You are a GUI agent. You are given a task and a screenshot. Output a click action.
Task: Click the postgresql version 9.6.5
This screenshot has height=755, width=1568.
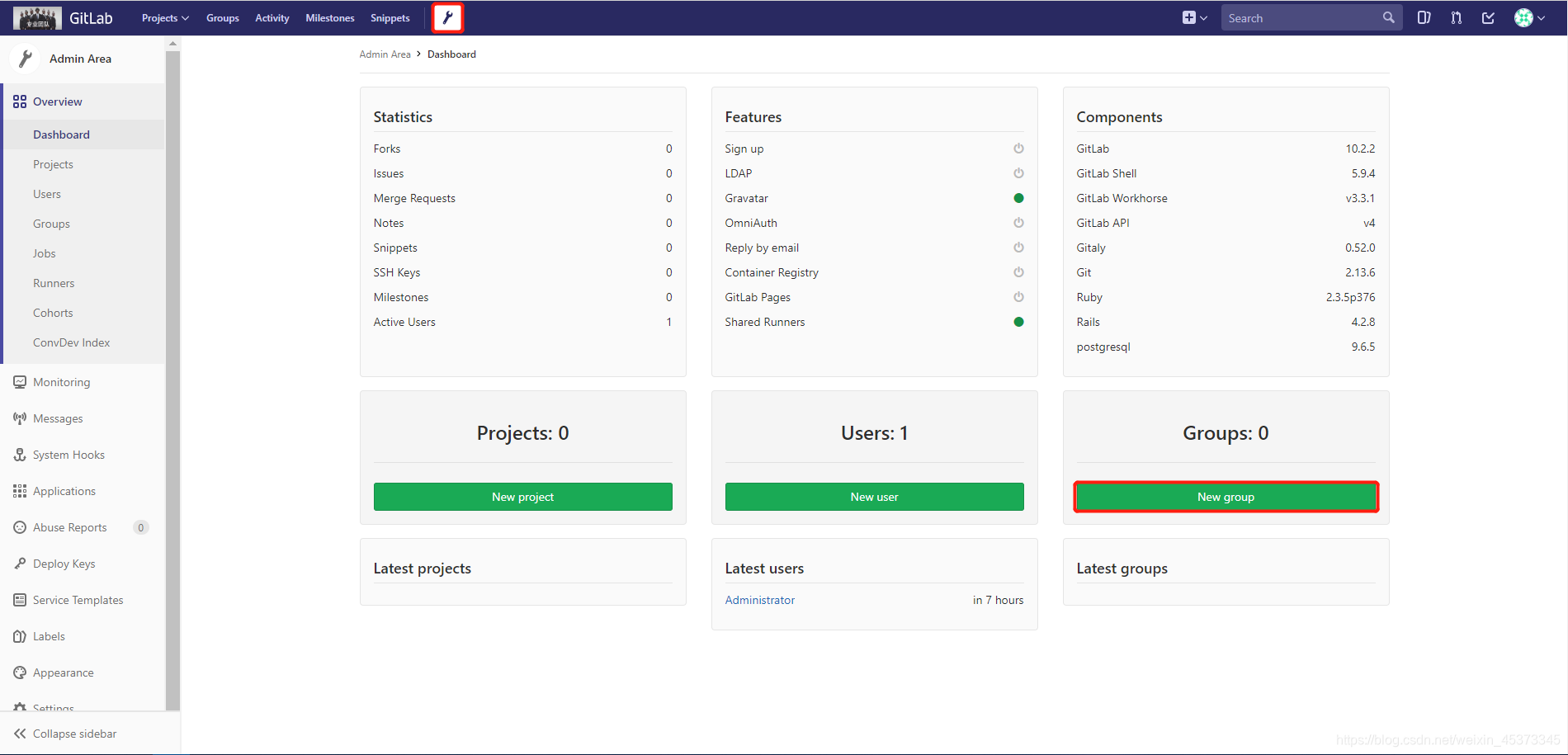click(x=1363, y=347)
